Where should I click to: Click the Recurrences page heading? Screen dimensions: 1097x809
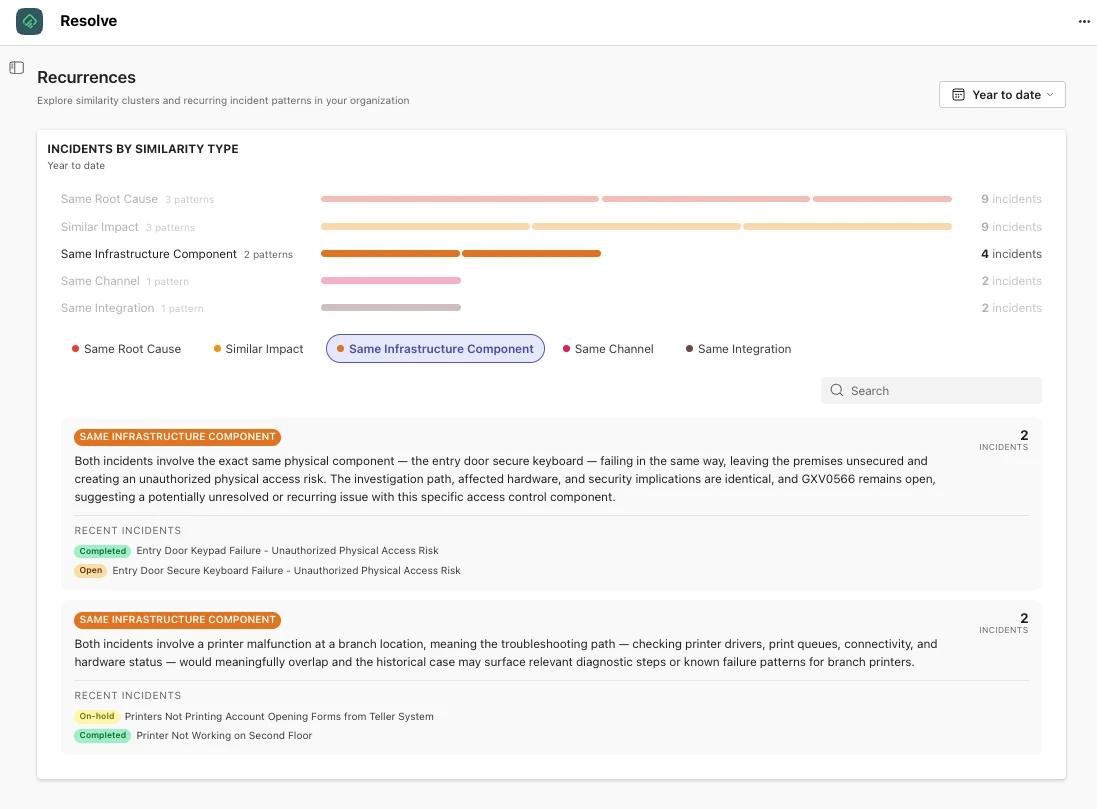pos(86,77)
